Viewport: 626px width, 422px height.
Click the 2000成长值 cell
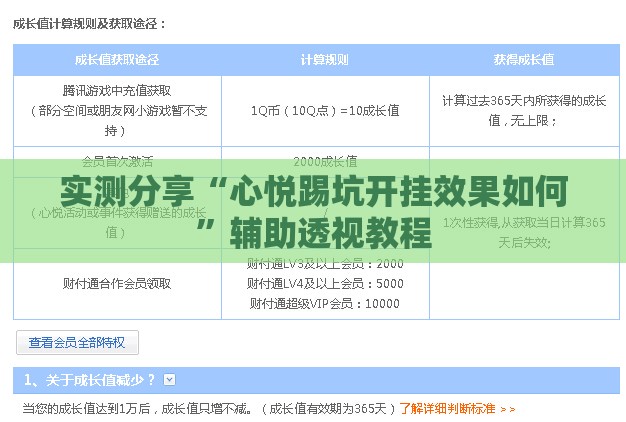click(325, 162)
